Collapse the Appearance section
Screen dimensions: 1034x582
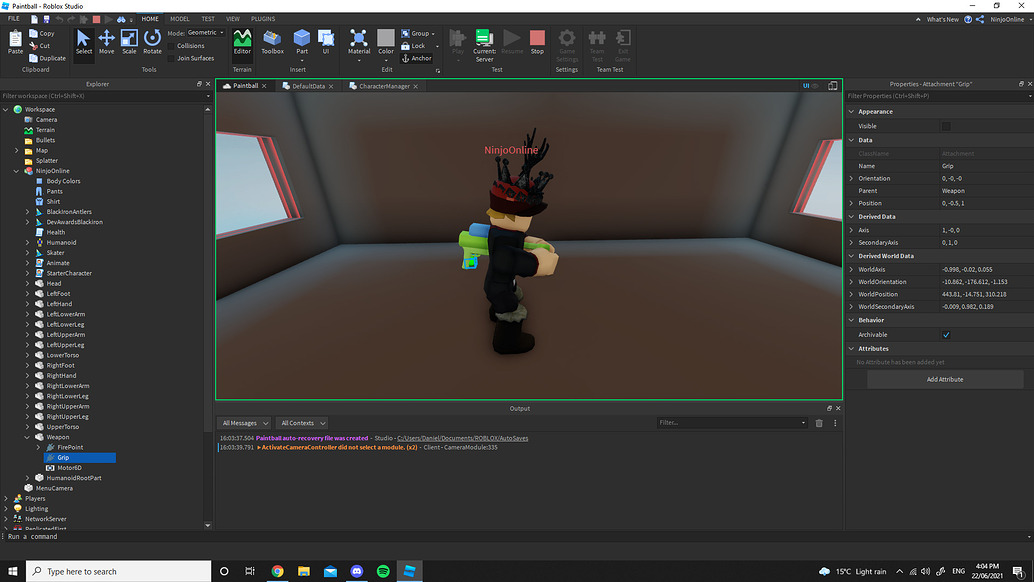(x=851, y=112)
